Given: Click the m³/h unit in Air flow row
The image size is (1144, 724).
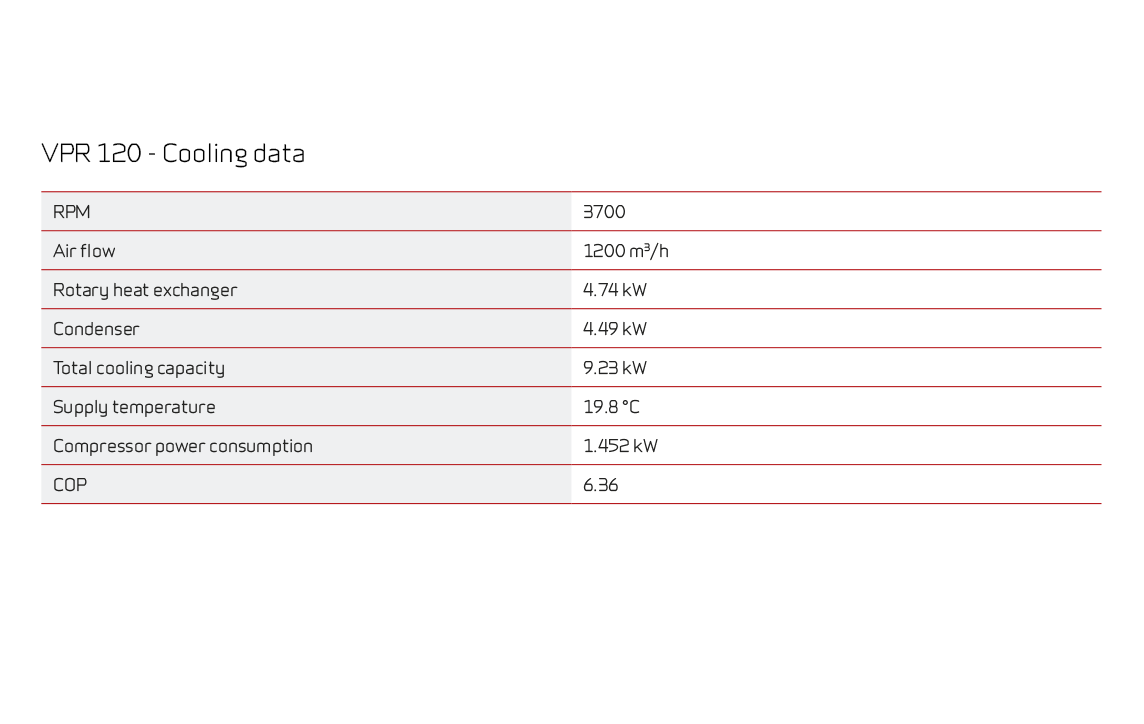Looking at the screenshot, I should 650,251.
